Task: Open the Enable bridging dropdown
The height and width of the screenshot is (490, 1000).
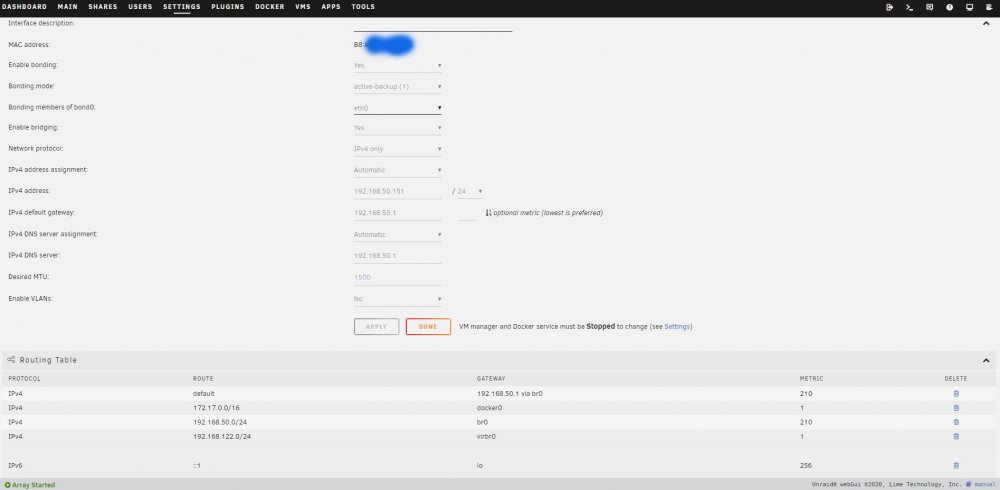Action: pyautogui.click(x=398, y=128)
